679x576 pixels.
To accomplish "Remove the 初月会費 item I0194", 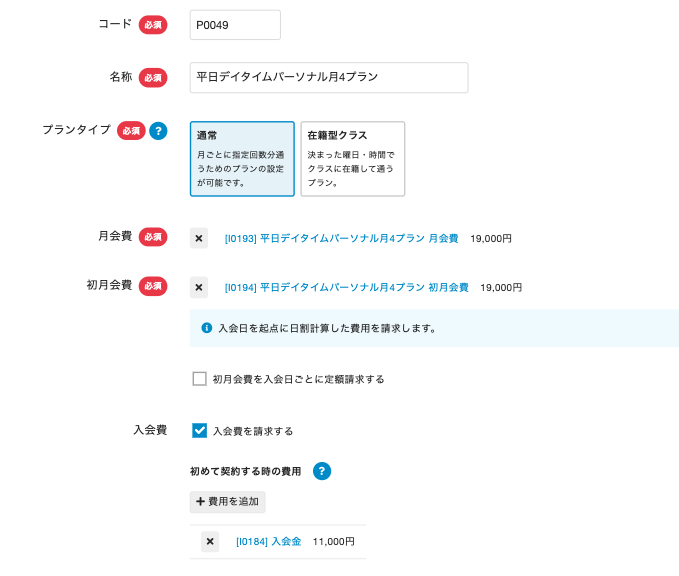I will click(x=199, y=287).
